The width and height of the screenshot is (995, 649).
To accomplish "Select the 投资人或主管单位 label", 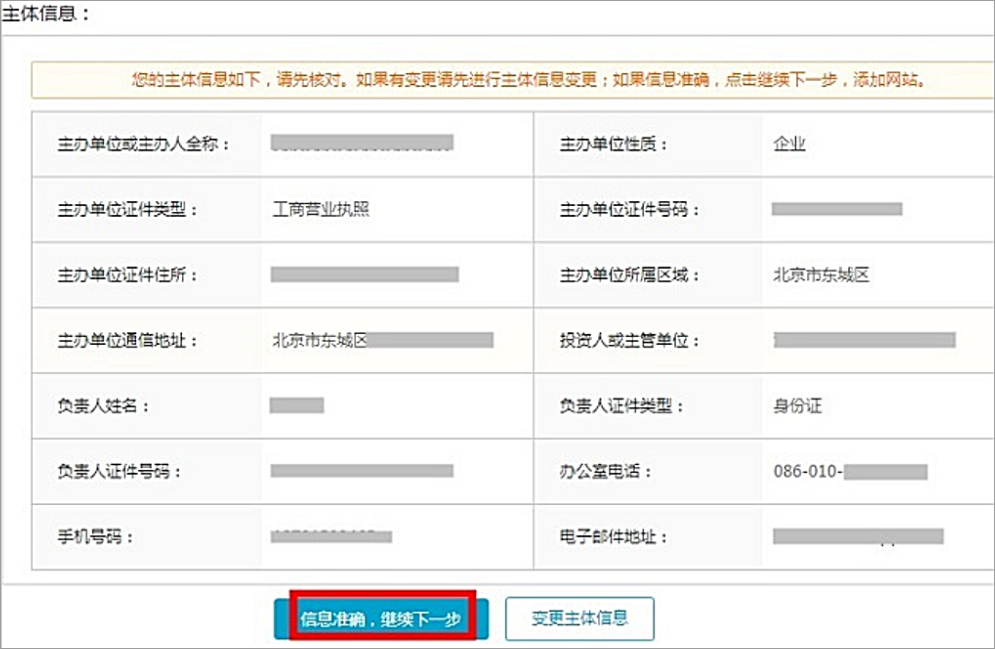I will click(630, 340).
